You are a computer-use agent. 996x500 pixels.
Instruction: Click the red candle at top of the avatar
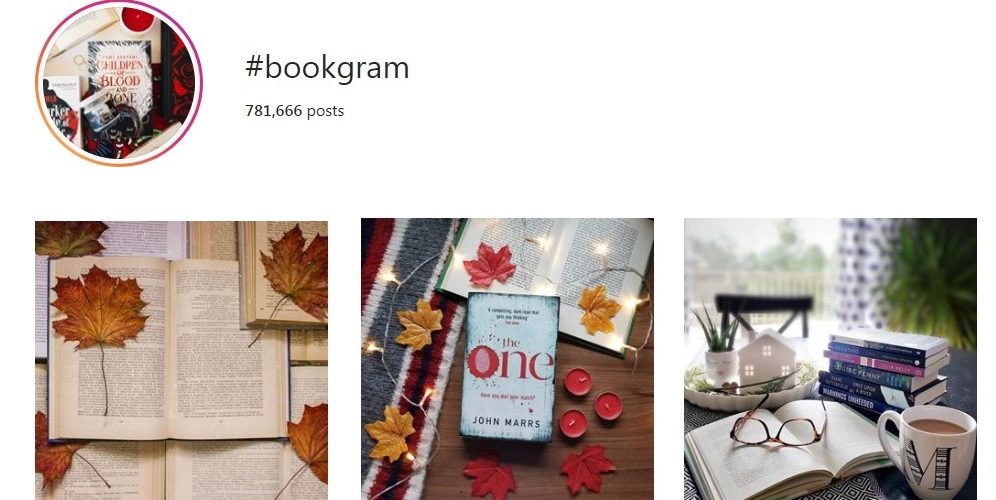(138, 18)
